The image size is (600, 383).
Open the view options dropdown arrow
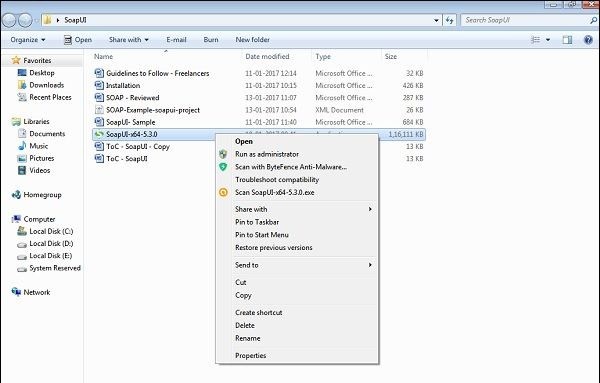click(x=548, y=40)
